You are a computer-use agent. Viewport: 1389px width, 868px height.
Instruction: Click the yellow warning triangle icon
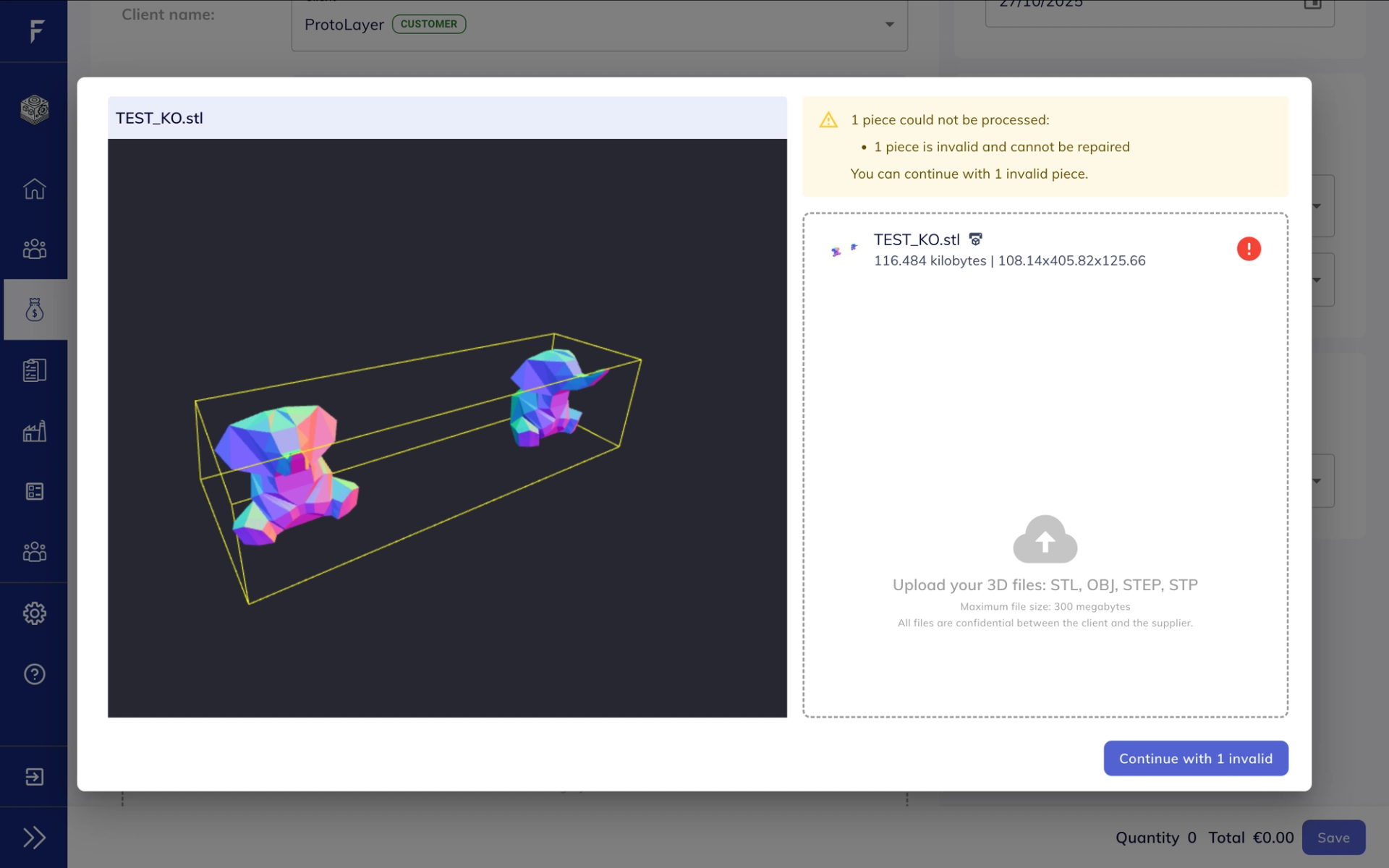pos(828,120)
